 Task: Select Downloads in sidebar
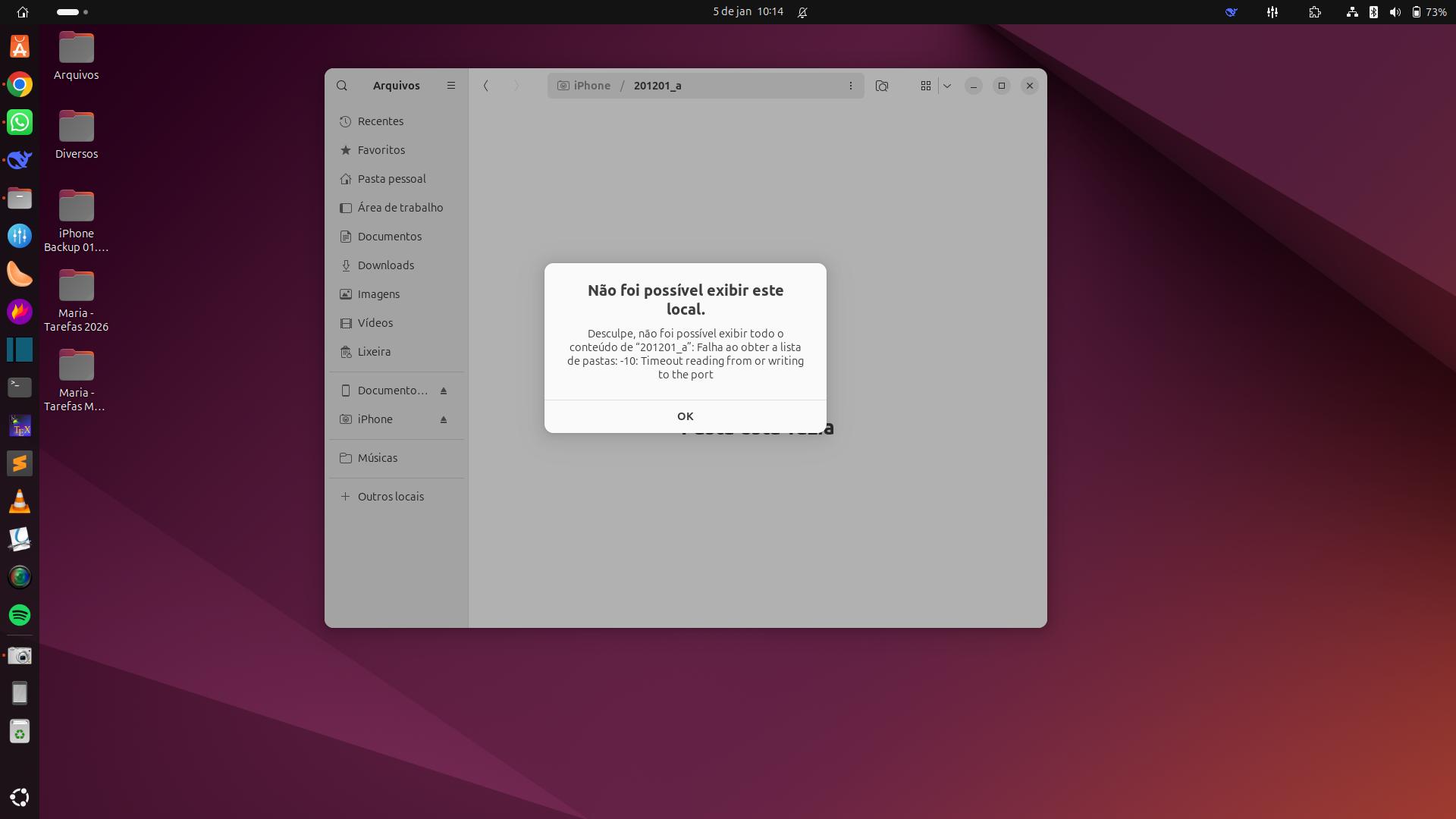[385, 265]
